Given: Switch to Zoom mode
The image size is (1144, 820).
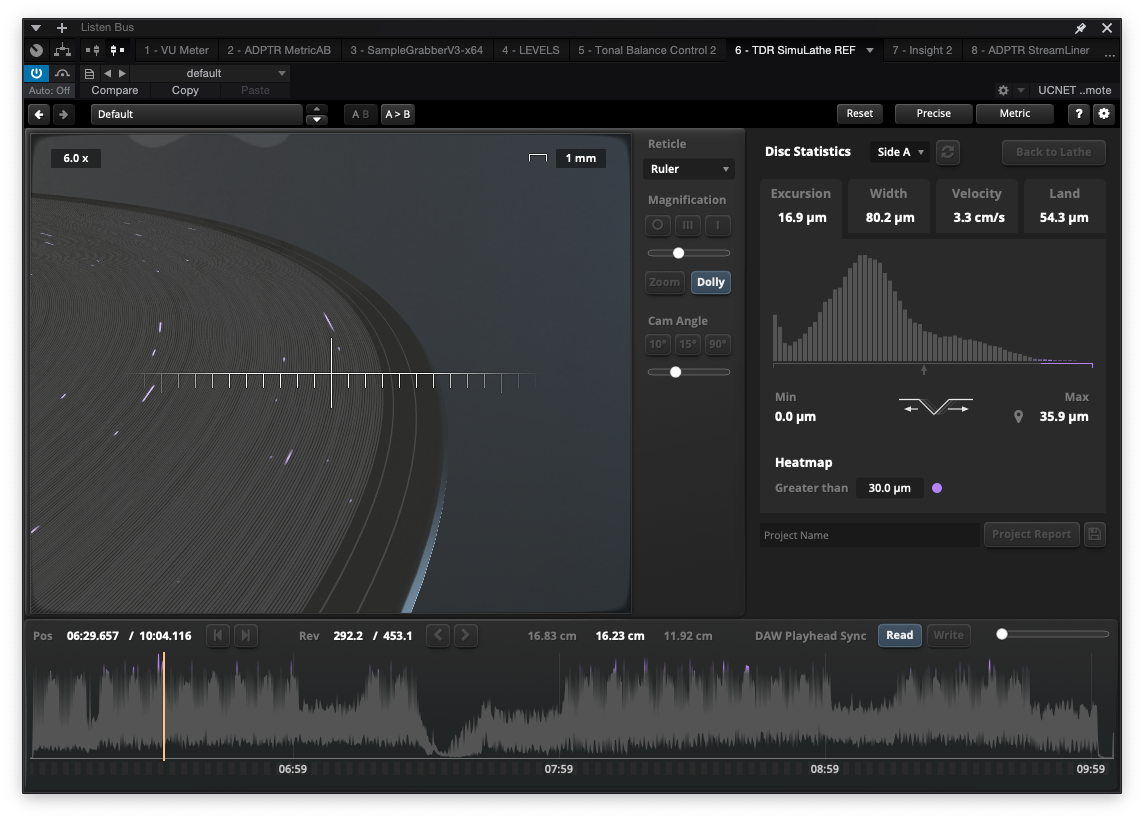Looking at the screenshot, I should coord(665,282).
